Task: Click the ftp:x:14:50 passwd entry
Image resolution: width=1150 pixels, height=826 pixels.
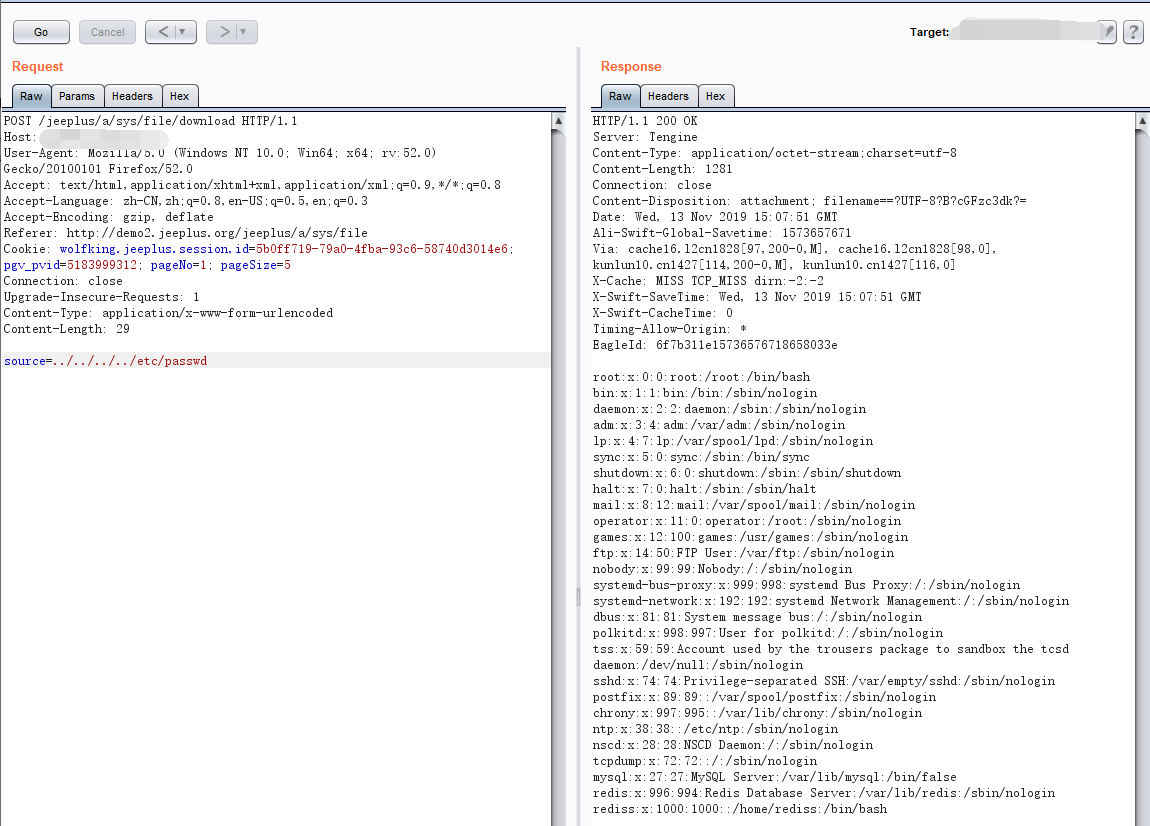Action: [744, 553]
